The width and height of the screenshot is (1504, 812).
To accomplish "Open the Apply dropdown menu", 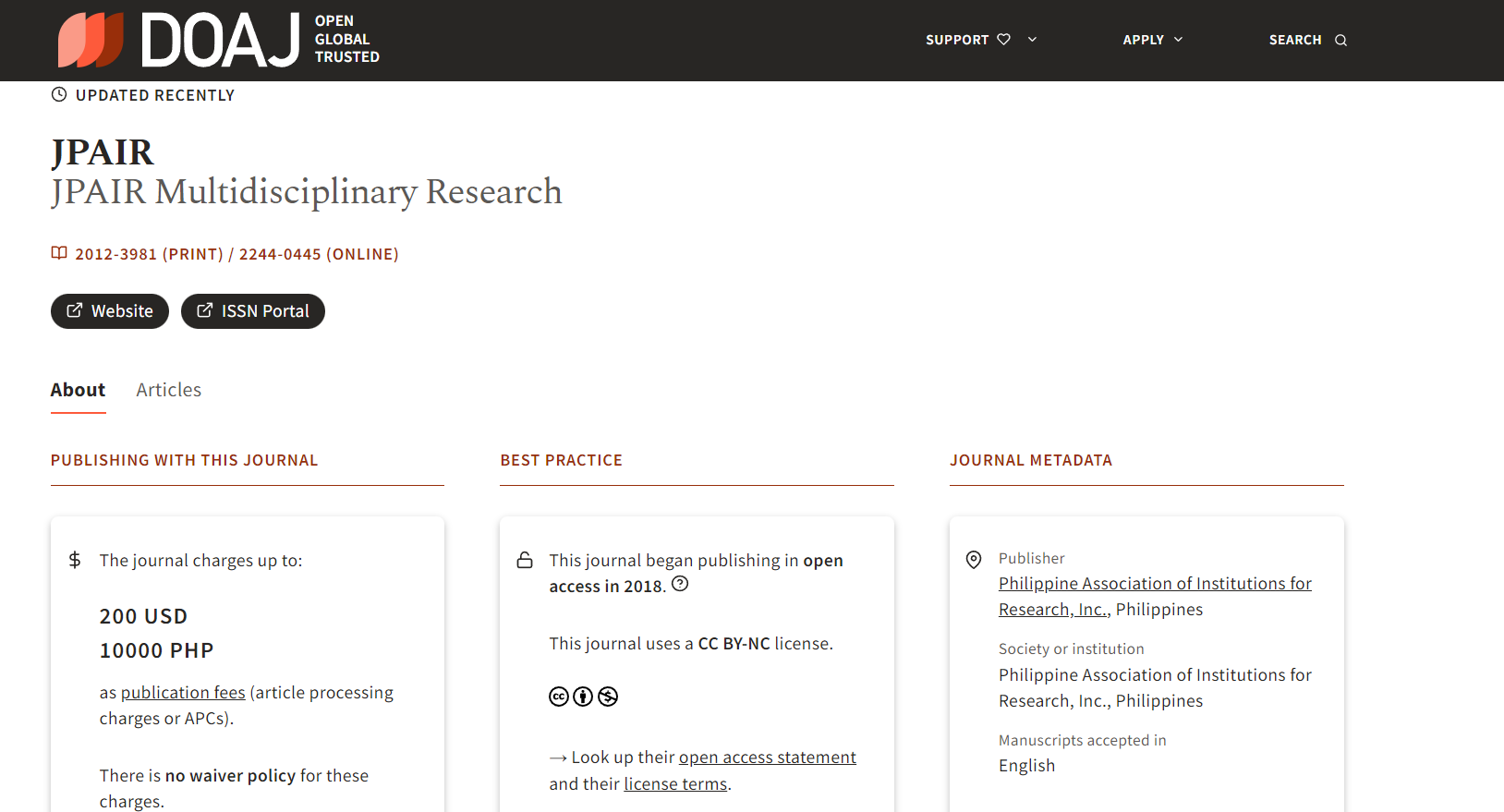I will (x=1153, y=40).
